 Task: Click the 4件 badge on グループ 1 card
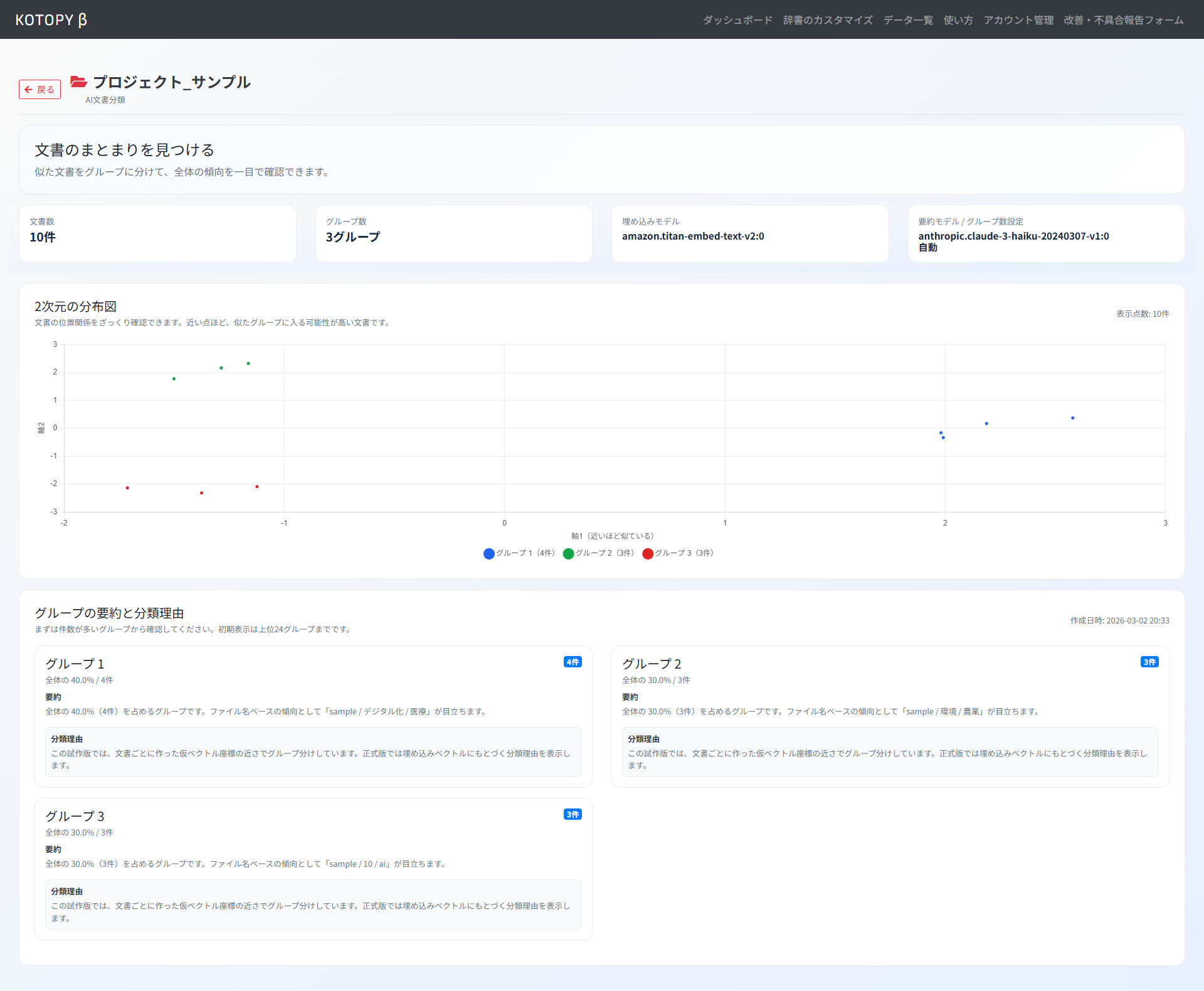point(573,662)
